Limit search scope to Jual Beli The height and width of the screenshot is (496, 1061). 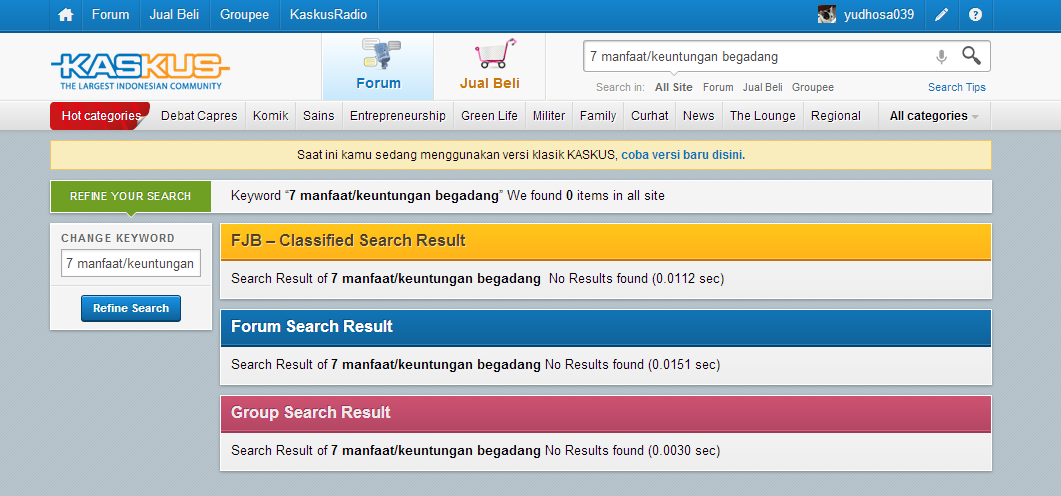pyautogui.click(x=763, y=87)
